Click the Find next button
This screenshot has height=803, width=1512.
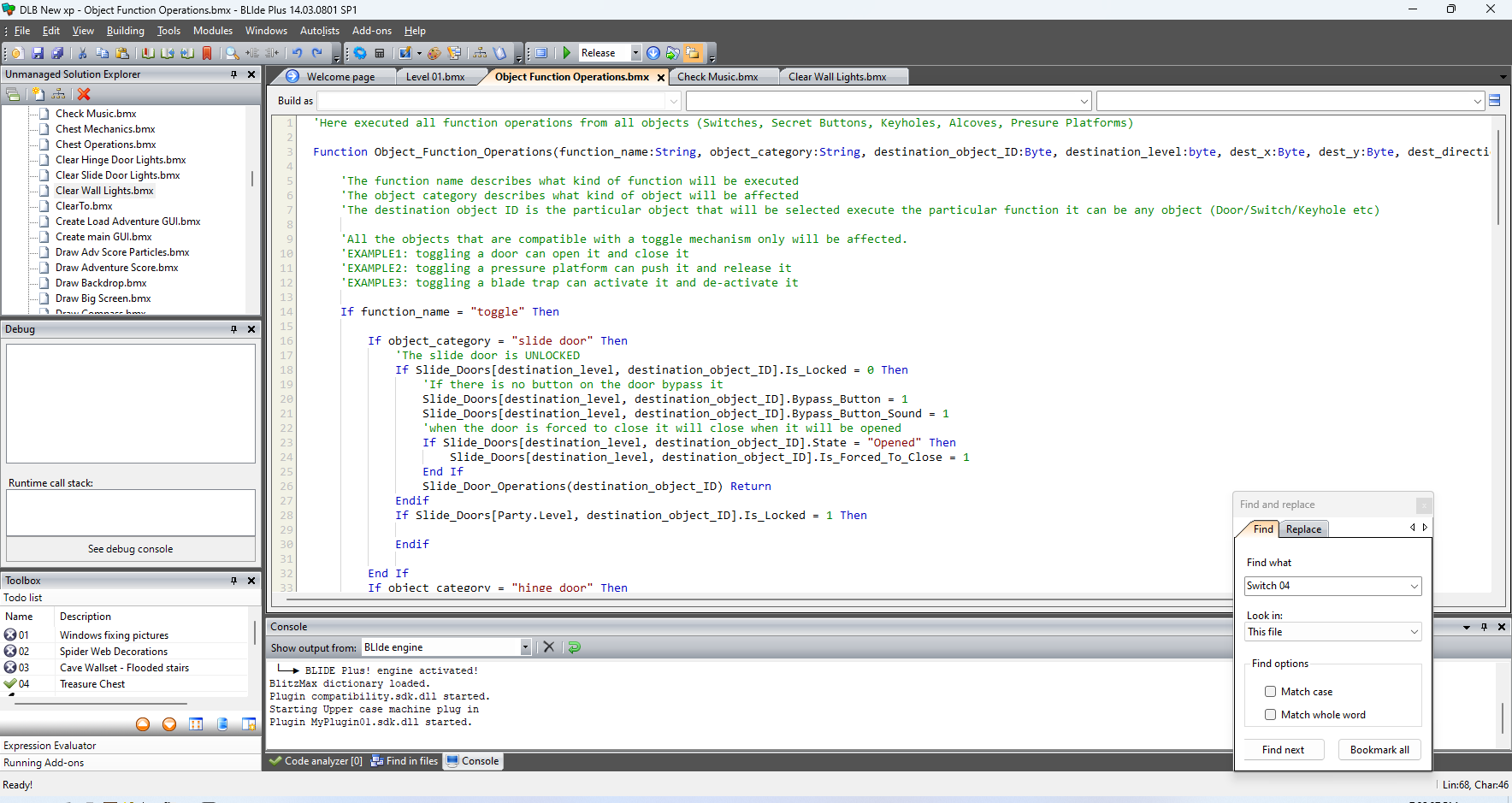[x=1283, y=750]
